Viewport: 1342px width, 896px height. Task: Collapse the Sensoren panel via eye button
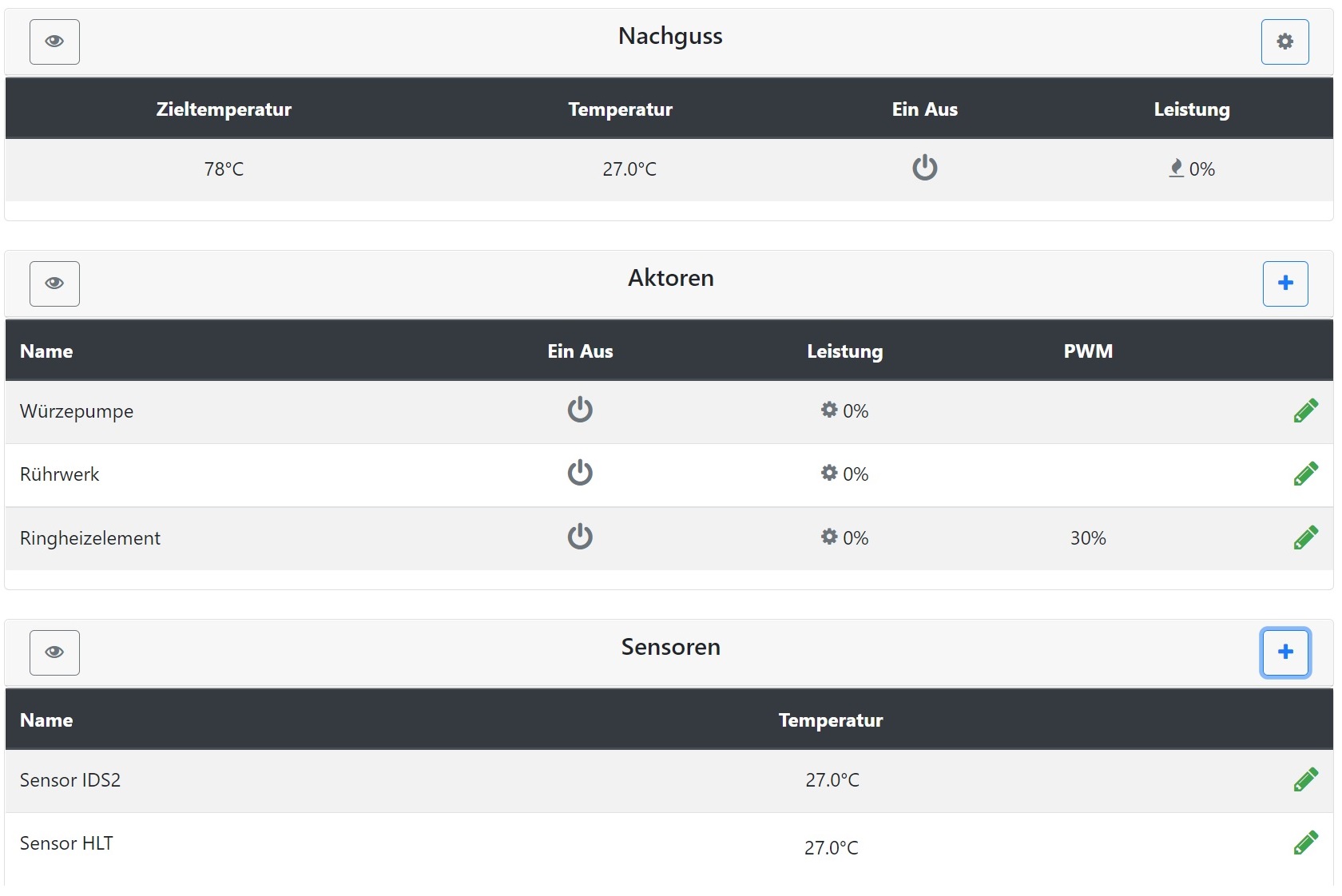click(54, 652)
